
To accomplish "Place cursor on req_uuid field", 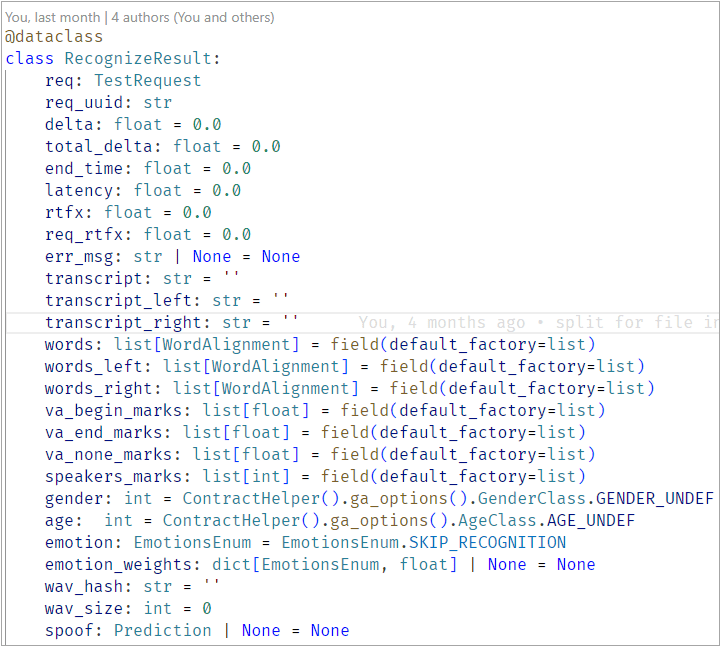I will point(79,102).
